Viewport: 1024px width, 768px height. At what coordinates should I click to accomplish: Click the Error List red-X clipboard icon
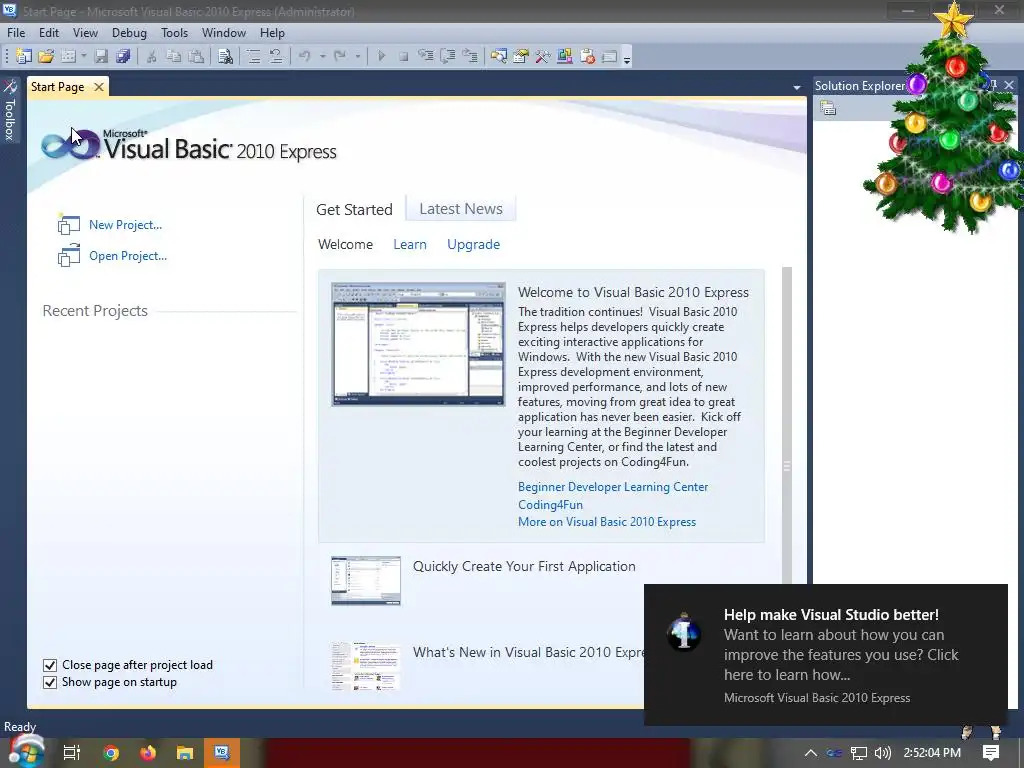click(587, 57)
